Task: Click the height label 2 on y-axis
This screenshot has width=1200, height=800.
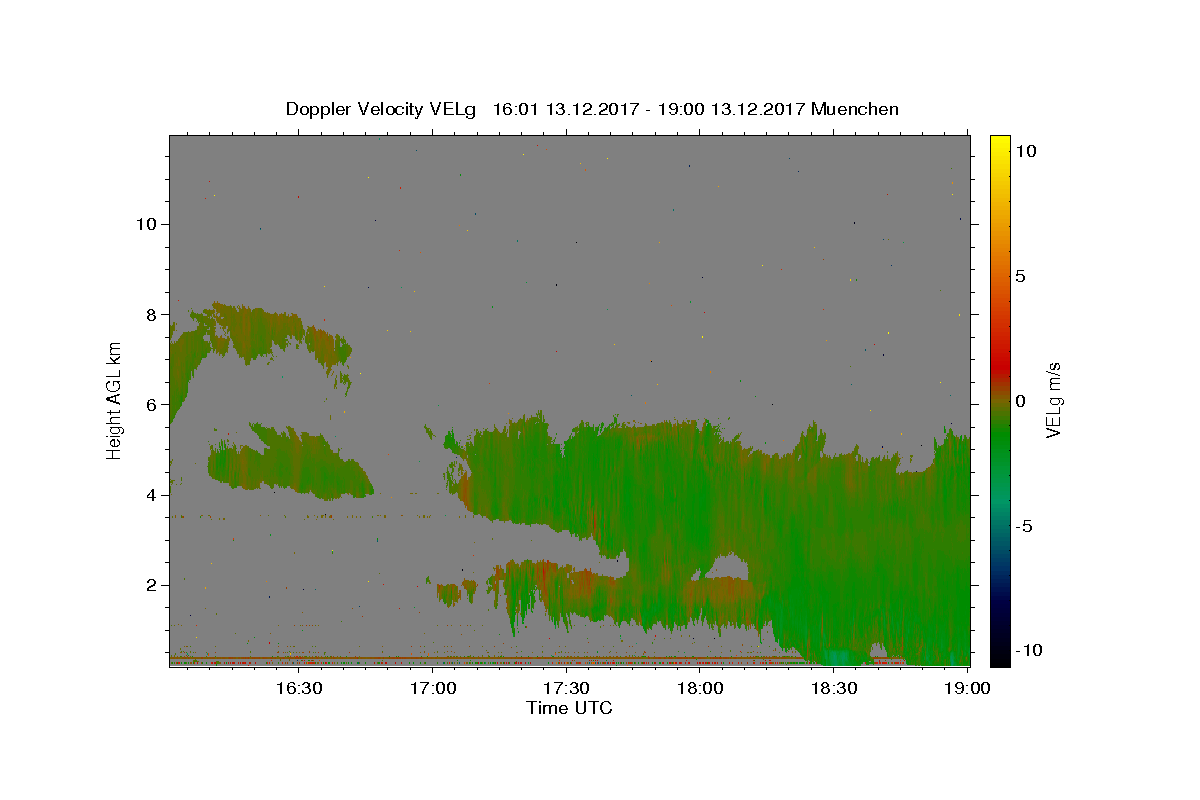Action: (x=150, y=585)
